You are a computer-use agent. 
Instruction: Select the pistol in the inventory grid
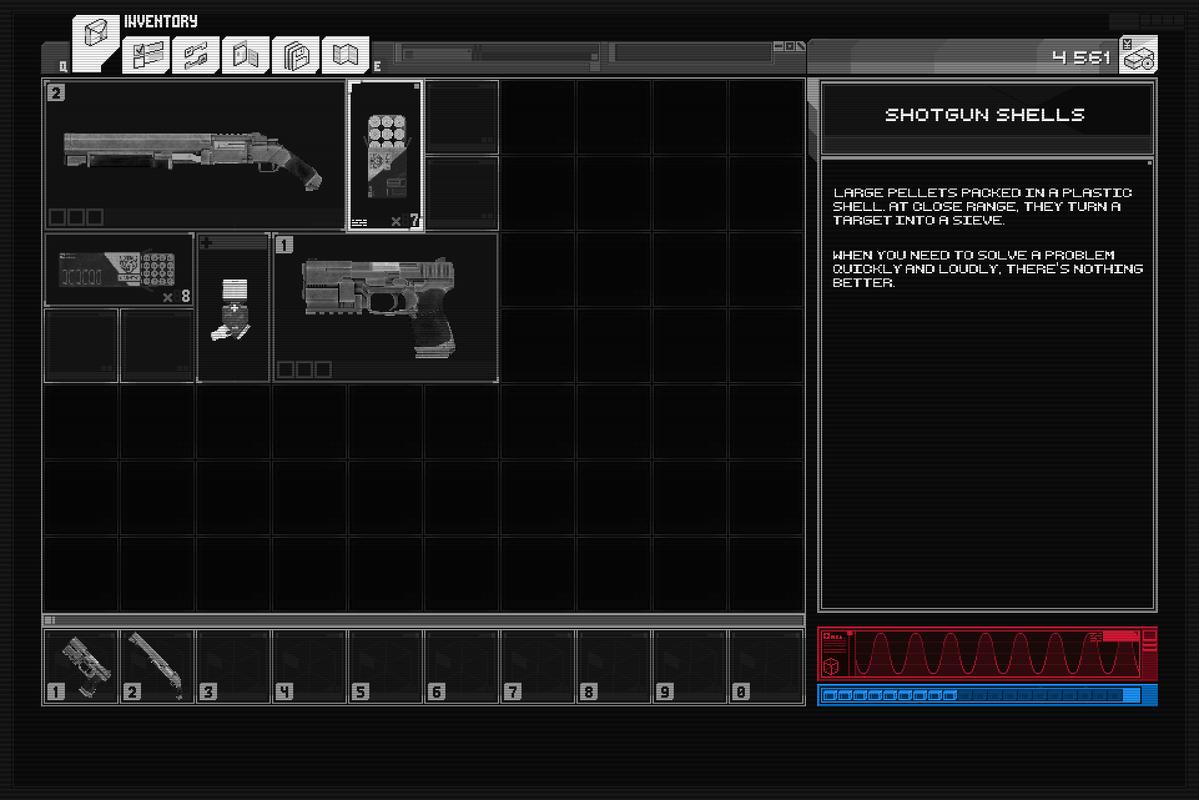385,307
